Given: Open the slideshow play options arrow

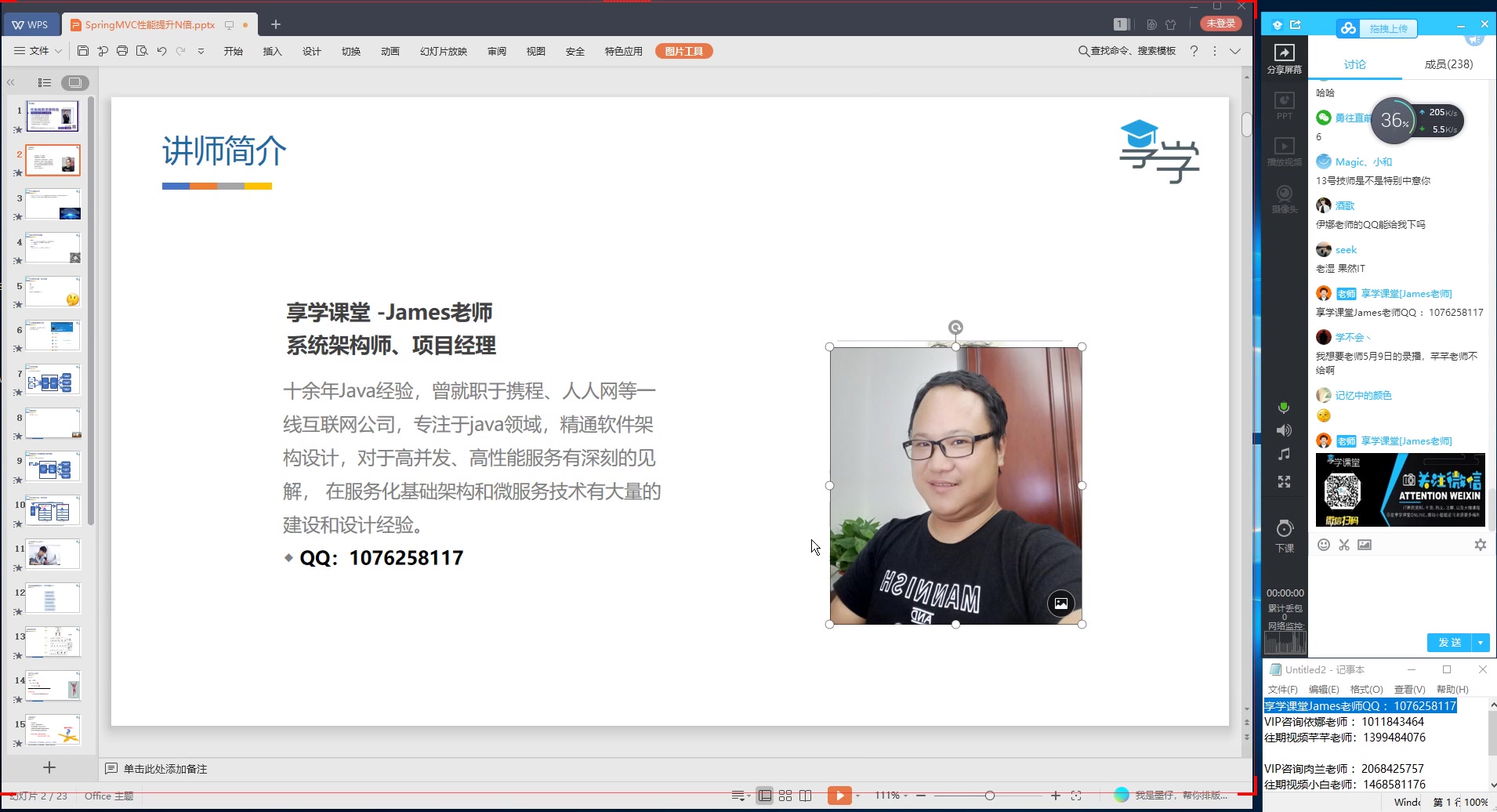Looking at the screenshot, I should pos(857,796).
